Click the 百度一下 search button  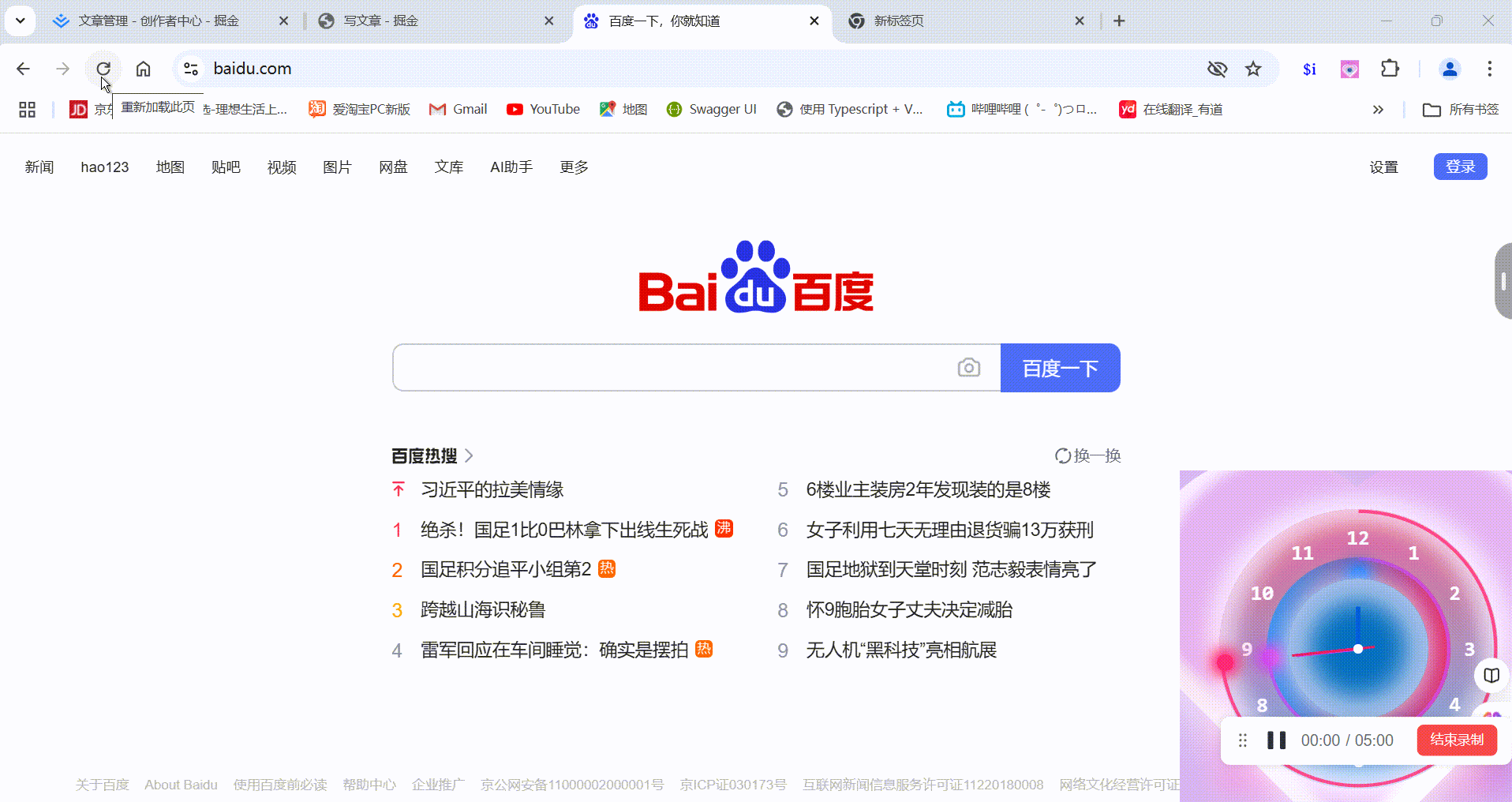pos(1061,368)
